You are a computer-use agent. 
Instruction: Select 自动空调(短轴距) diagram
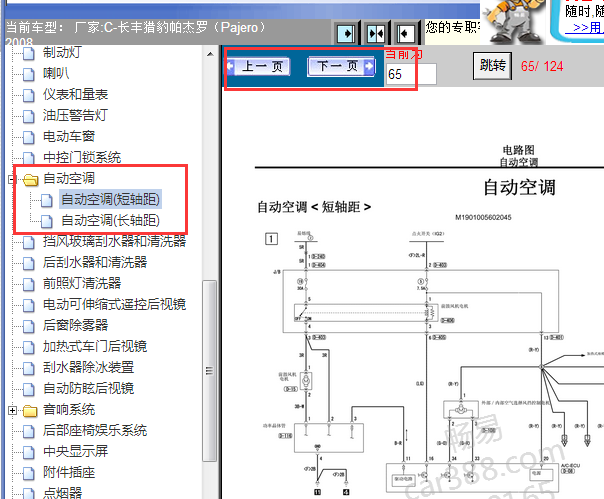click(x=110, y=199)
